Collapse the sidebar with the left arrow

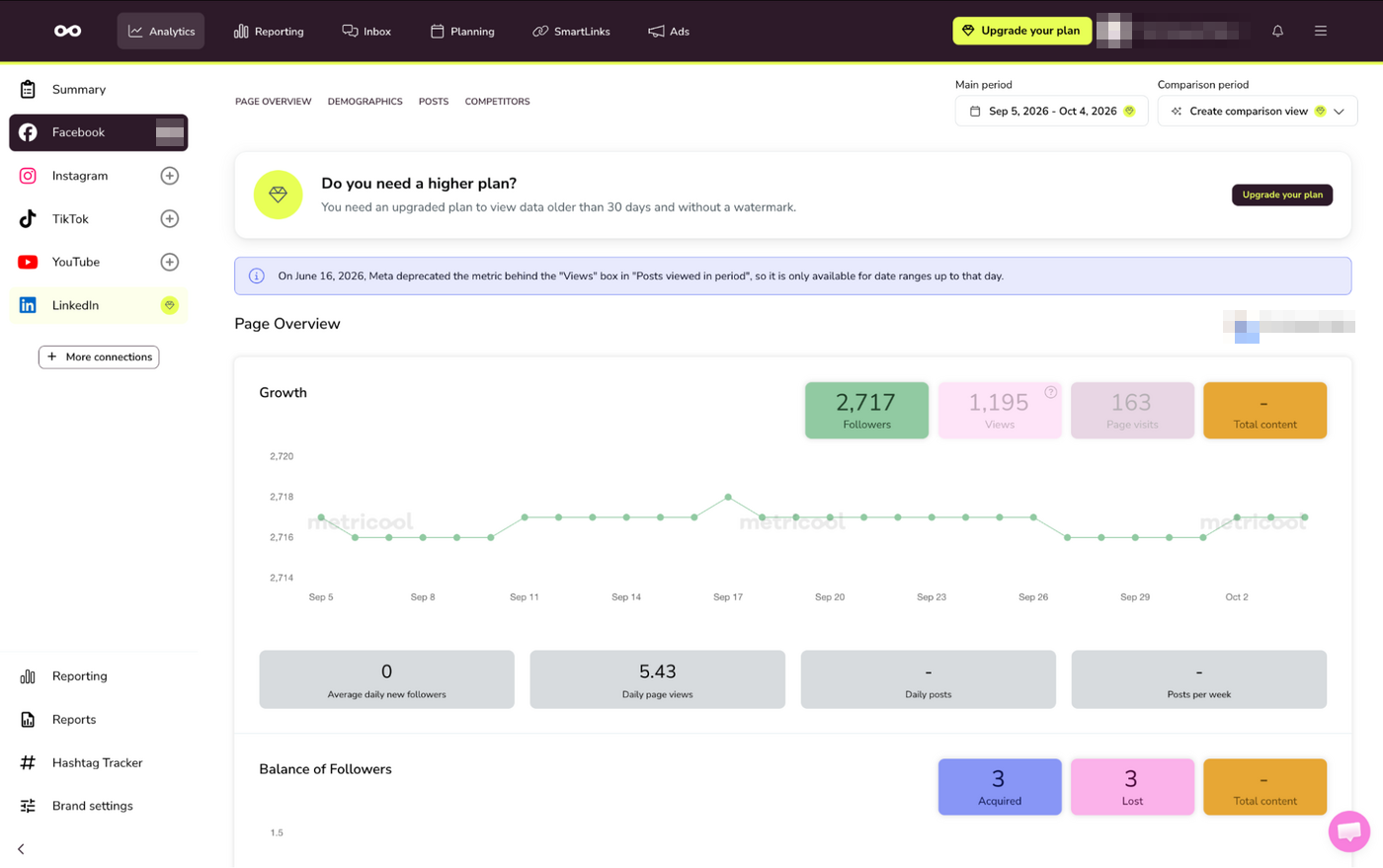(x=21, y=849)
